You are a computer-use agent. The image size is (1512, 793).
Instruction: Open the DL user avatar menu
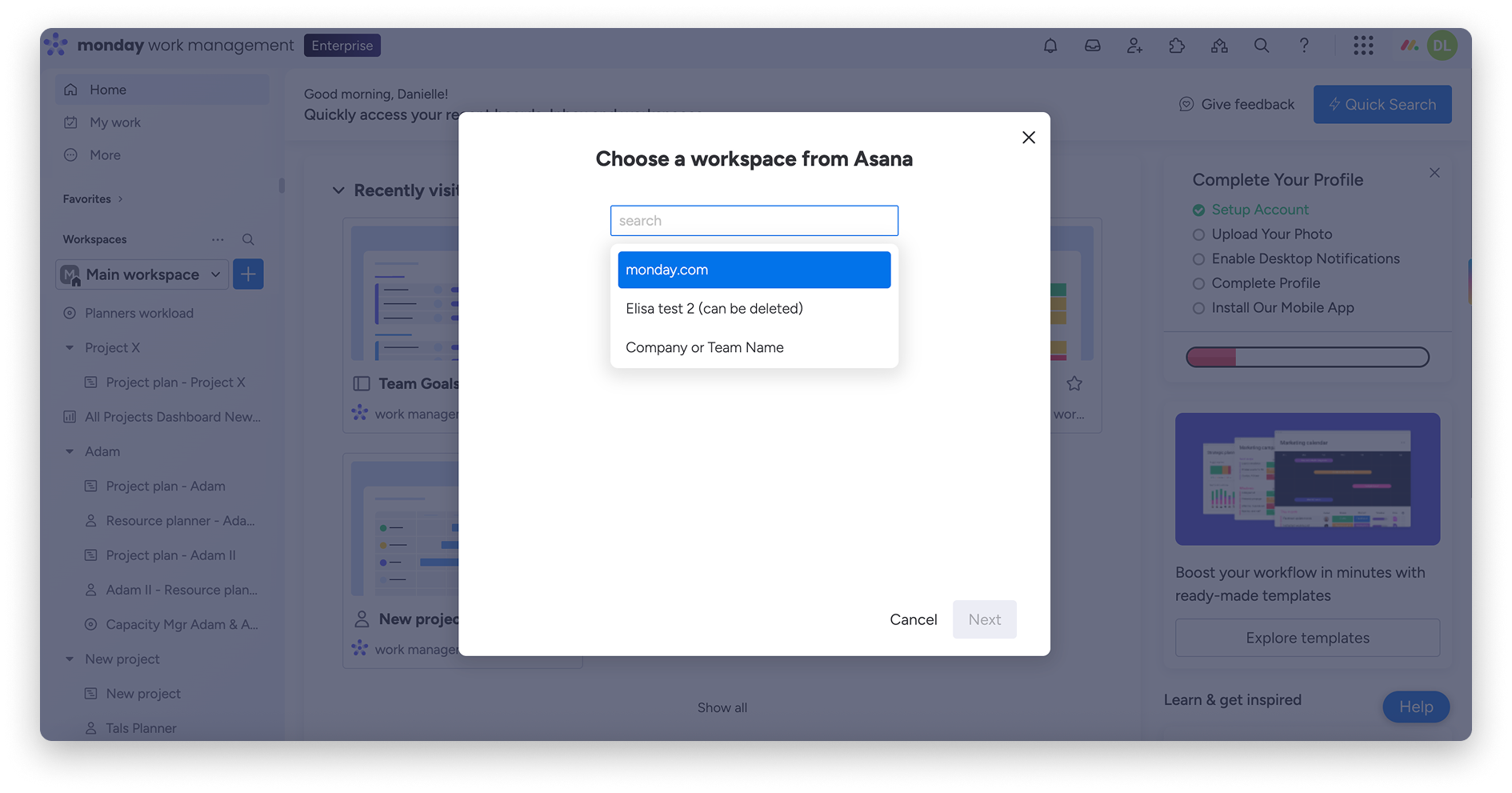[1442, 46]
